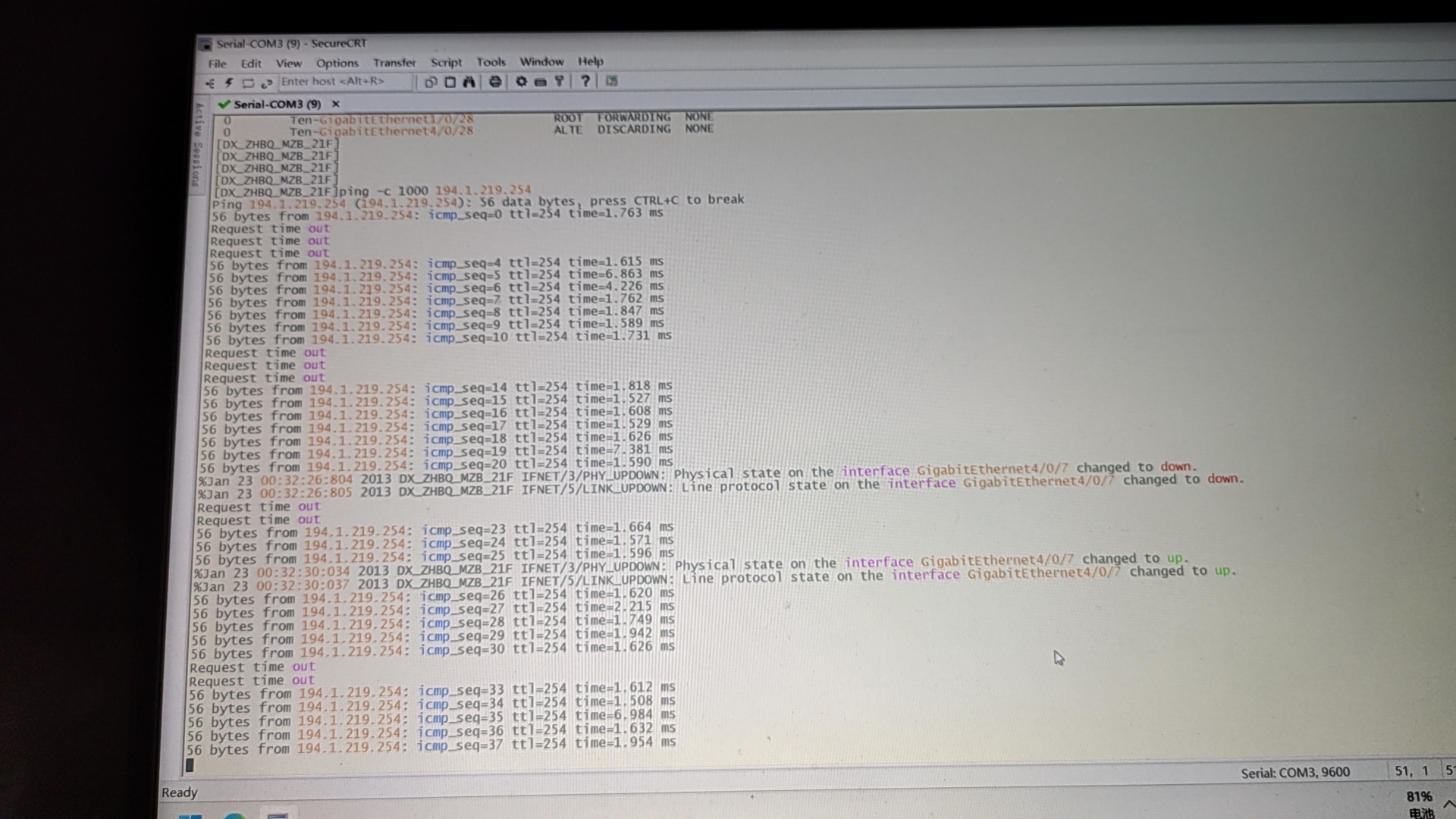Image resolution: width=1456 pixels, height=819 pixels.
Task: Select the Serial-COM3 (9) session tab
Action: [277, 104]
